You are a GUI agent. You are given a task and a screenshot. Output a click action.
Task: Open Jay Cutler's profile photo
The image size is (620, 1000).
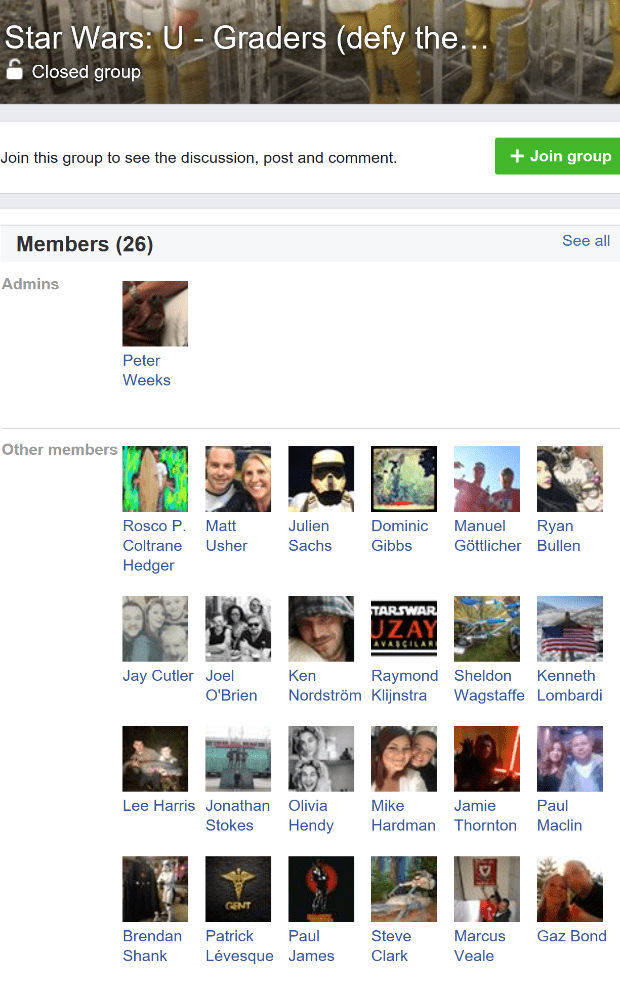[x=155, y=629]
